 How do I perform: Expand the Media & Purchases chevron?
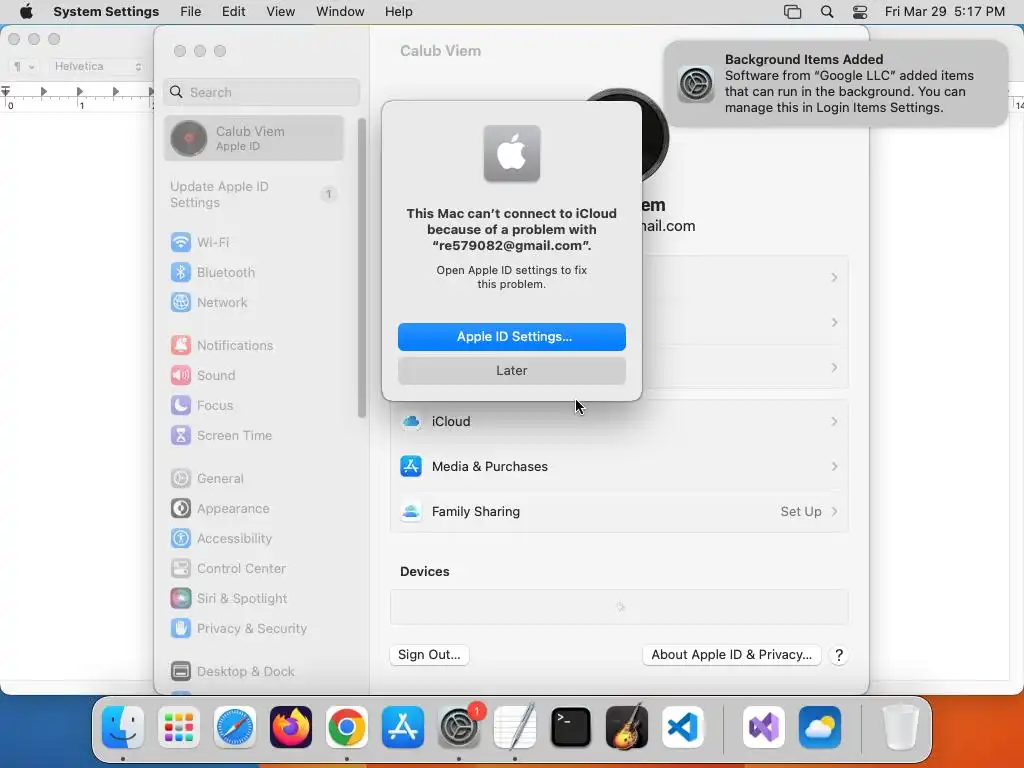pos(834,467)
